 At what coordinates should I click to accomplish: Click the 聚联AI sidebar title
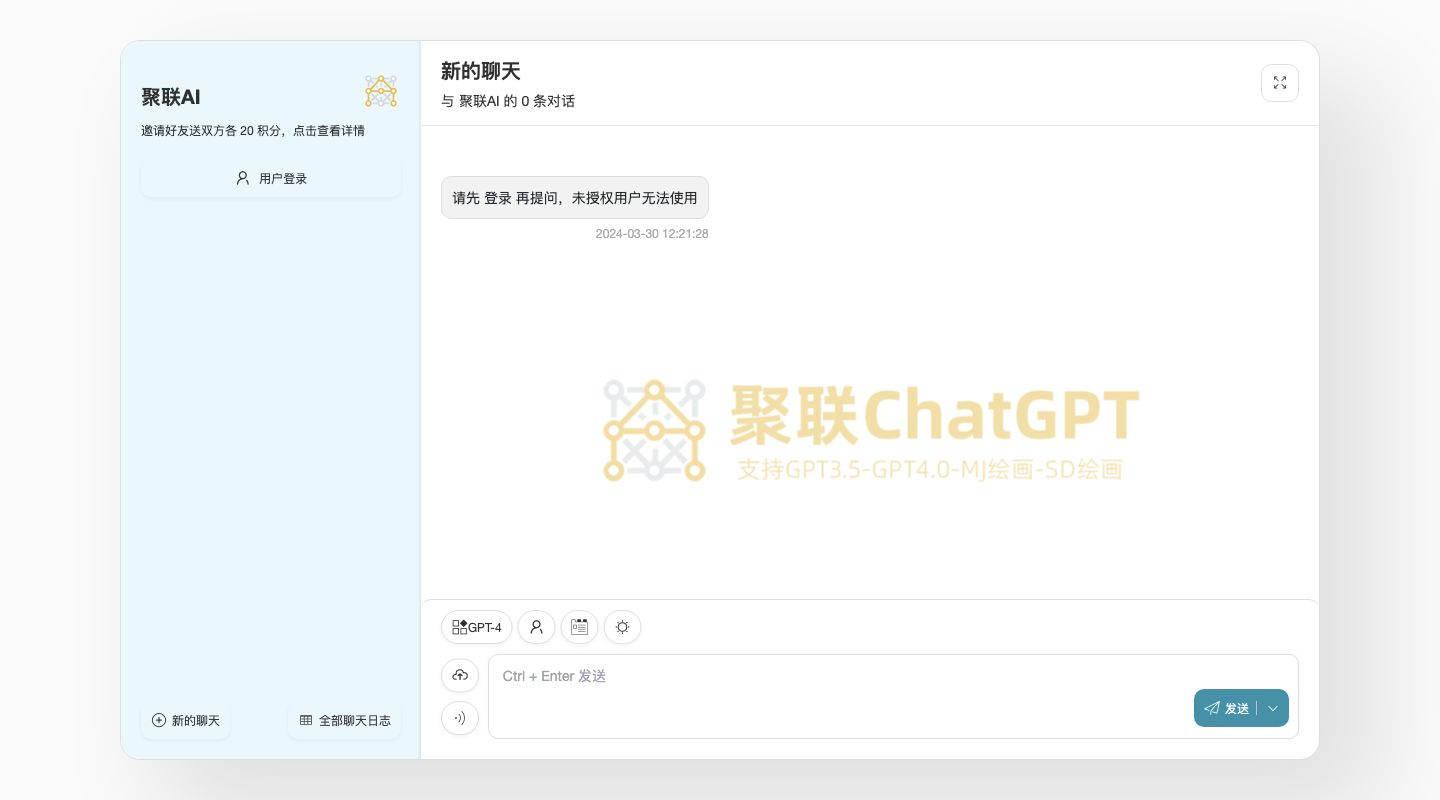click(171, 97)
